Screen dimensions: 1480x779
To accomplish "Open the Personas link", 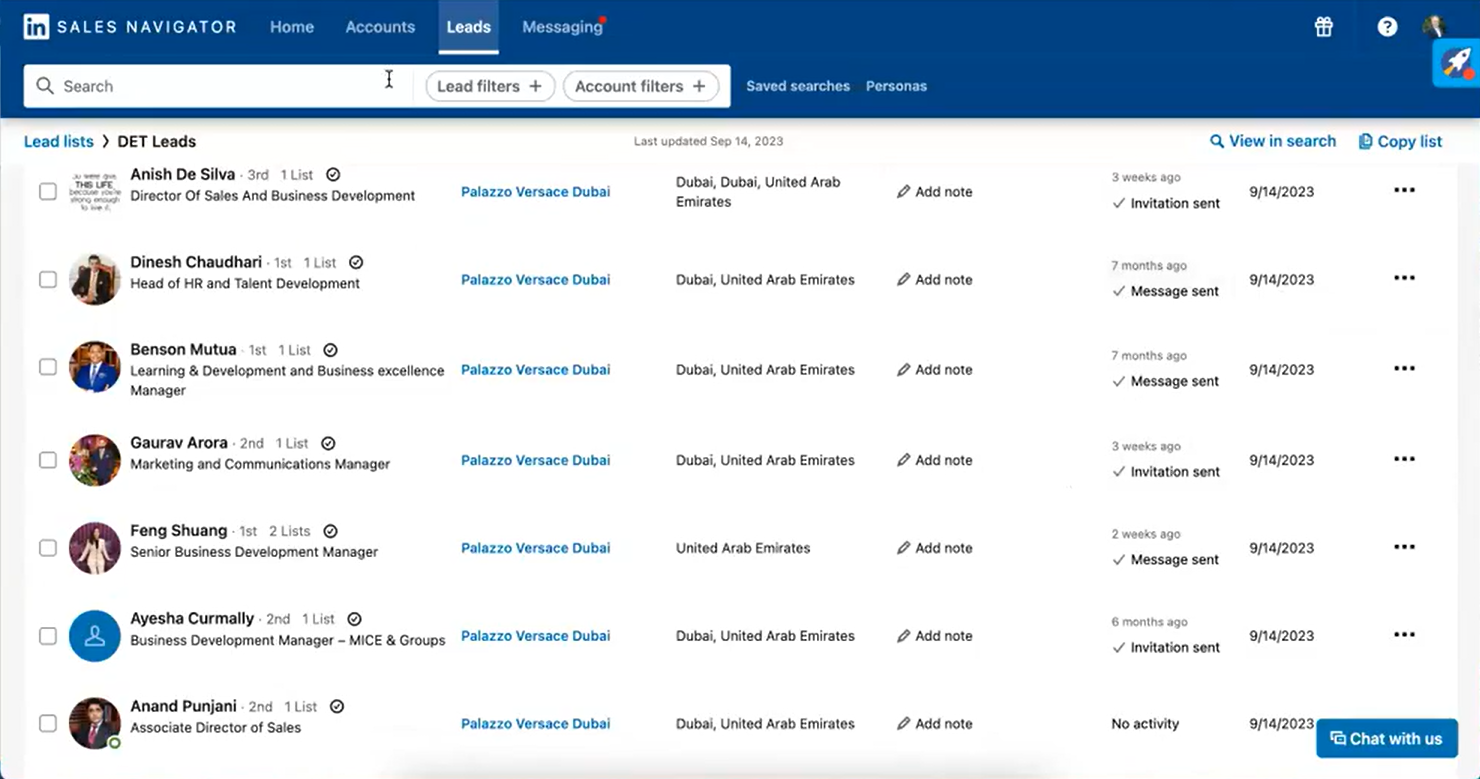I will tap(896, 86).
